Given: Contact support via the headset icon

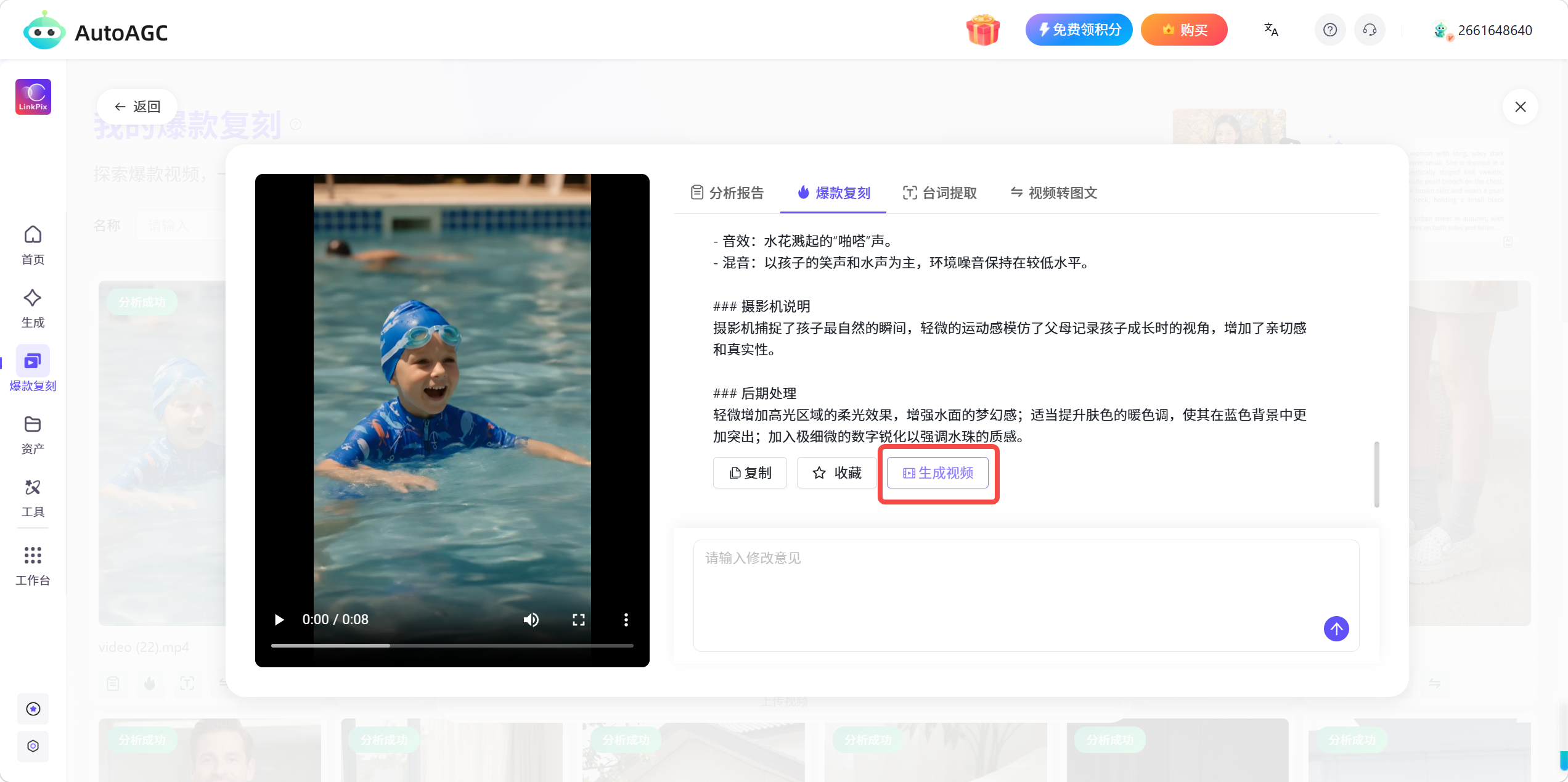Looking at the screenshot, I should click(1370, 30).
